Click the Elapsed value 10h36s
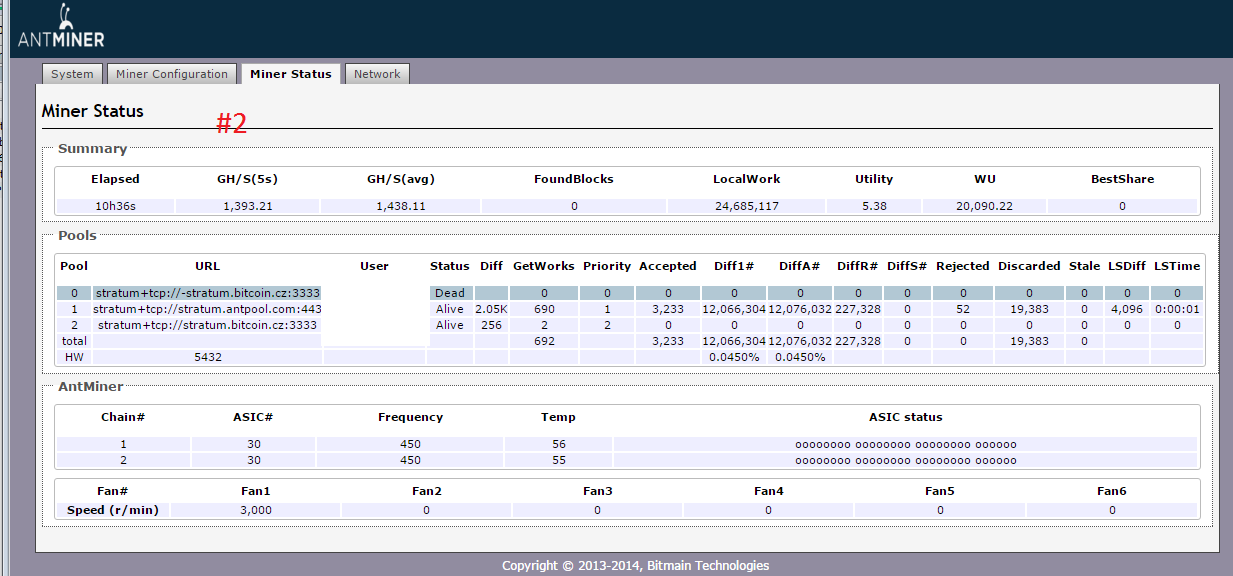Image resolution: width=1233 pixels, height=576 pixels. (115, 206)
